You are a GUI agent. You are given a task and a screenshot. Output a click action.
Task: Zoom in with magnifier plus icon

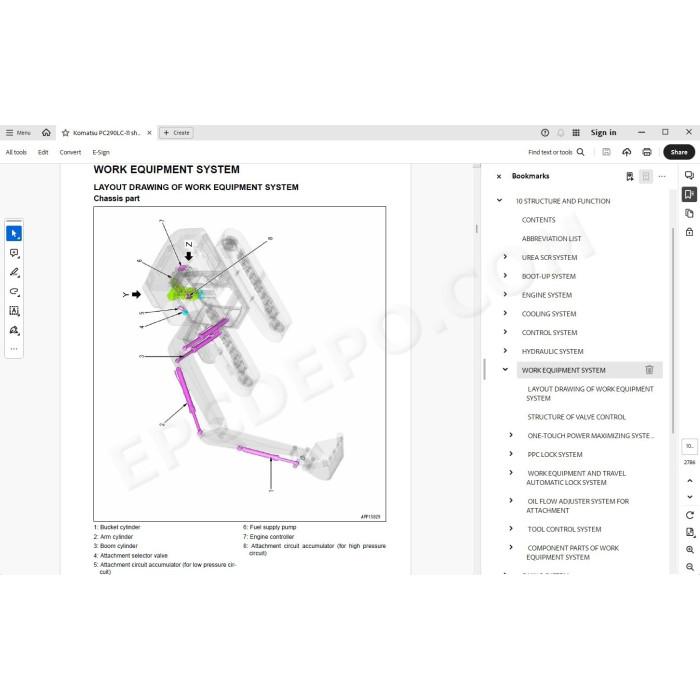tap(689, 550)
